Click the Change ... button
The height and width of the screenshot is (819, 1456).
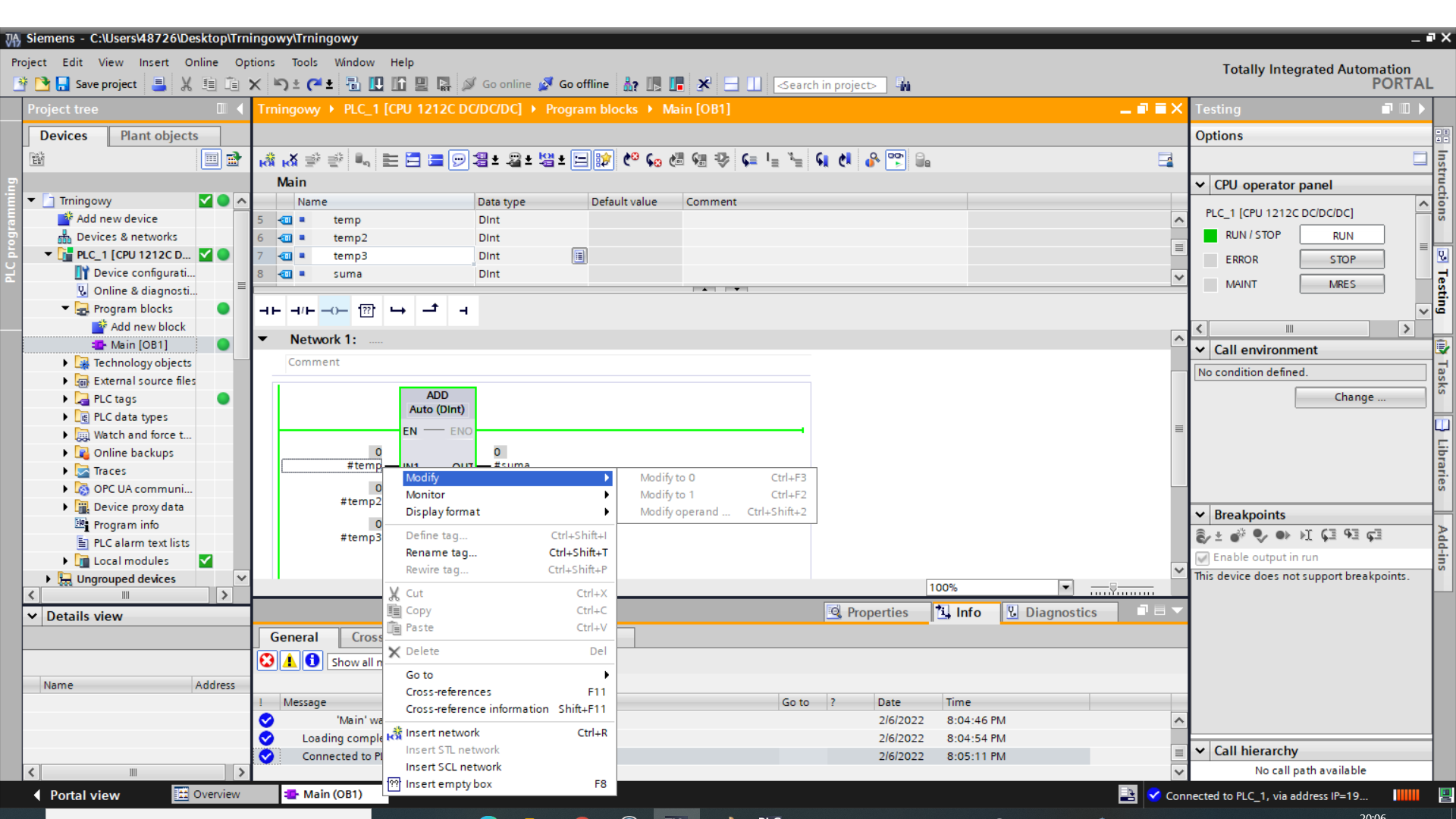click(x=1360, y=397)
